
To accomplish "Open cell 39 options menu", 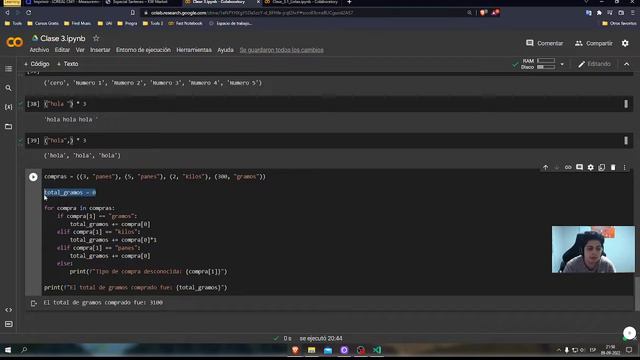I will click(x=626, y=141).
